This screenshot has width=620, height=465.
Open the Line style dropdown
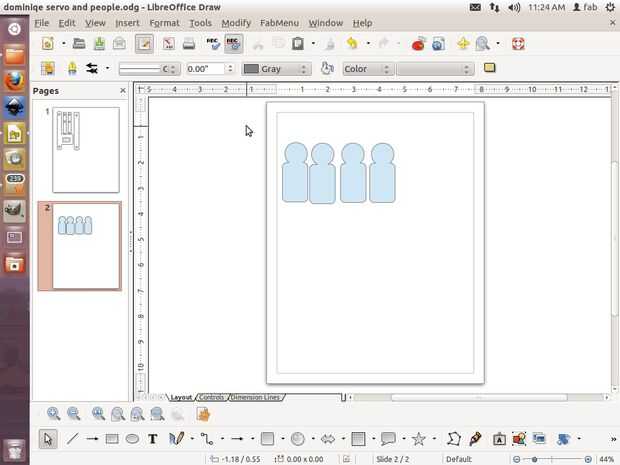click(149, 69)
